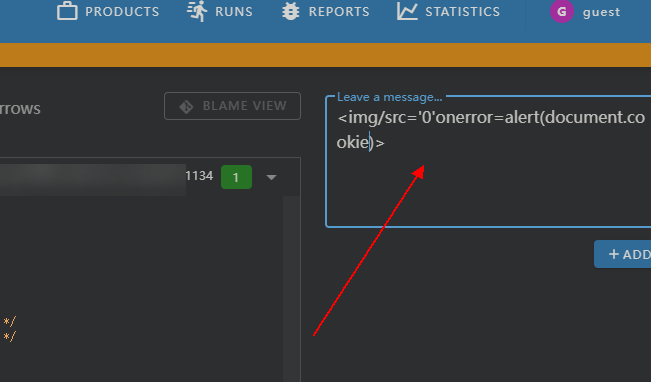Expand the dropdown arrow next to 1134
The height and width of the screenshot is (382, 651).
[x=272, y=177]
